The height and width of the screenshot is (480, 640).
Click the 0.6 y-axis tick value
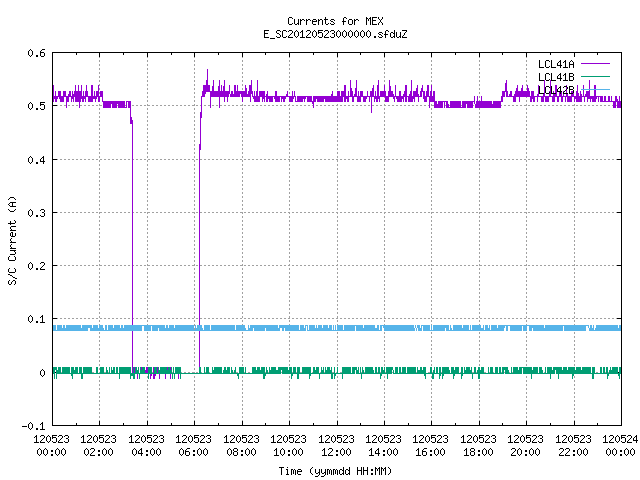(x=36, y=53)
